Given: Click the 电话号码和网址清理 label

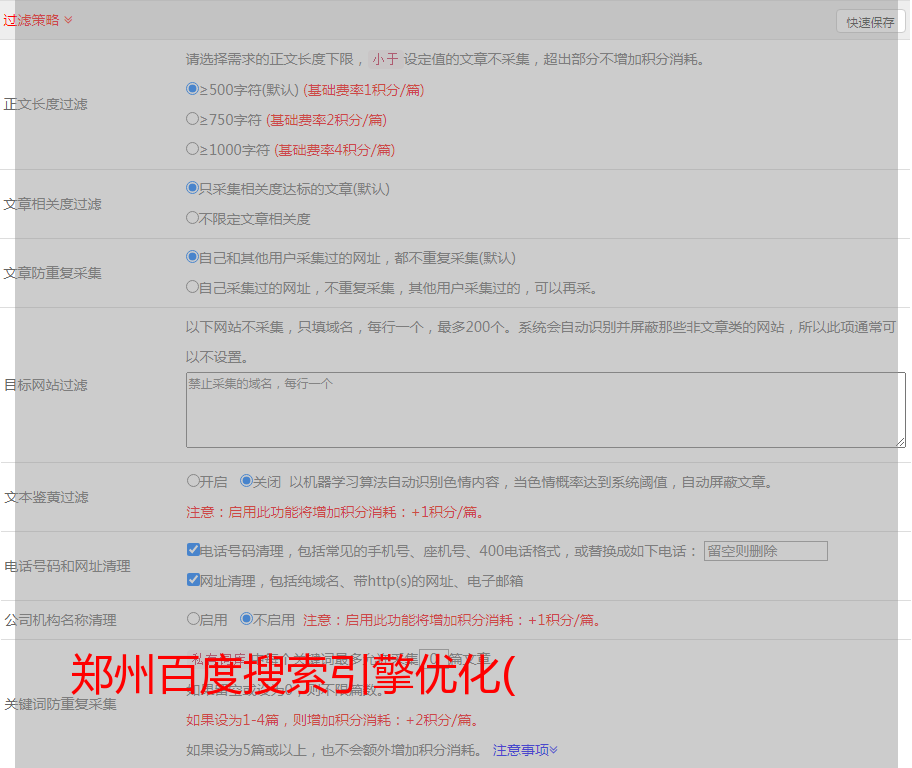Looking at the screenshot, I should pyautogui.click(x=67, y=566).
